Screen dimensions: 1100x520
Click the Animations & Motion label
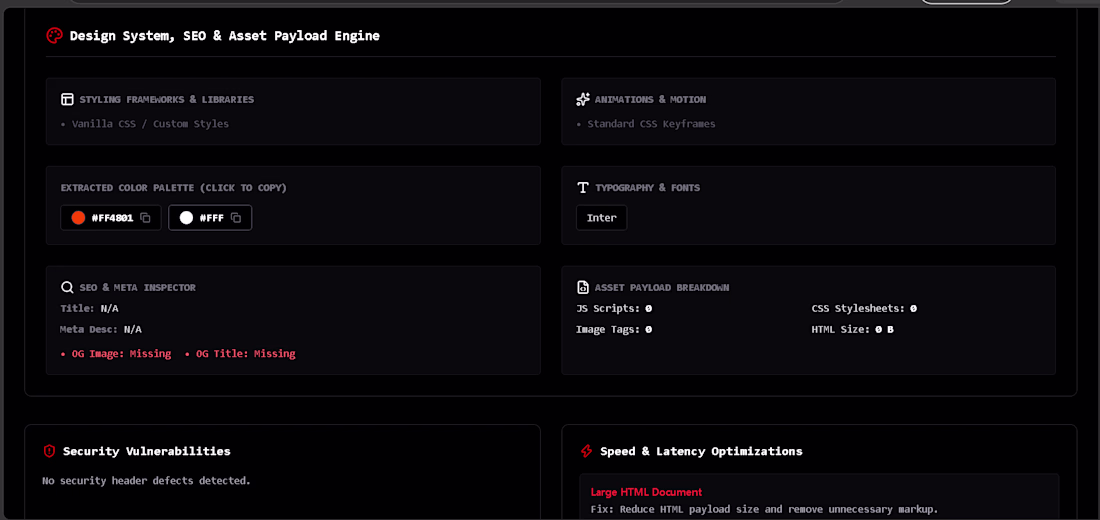[x=650, y=100]
